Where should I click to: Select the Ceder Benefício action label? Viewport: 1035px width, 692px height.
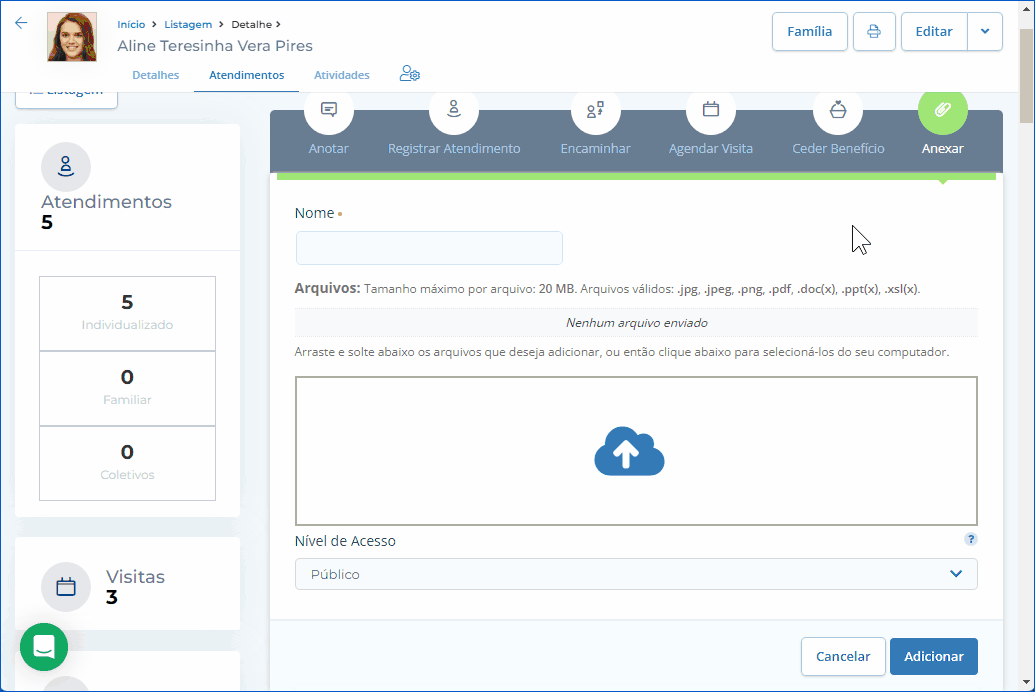(x=838, y=149)
